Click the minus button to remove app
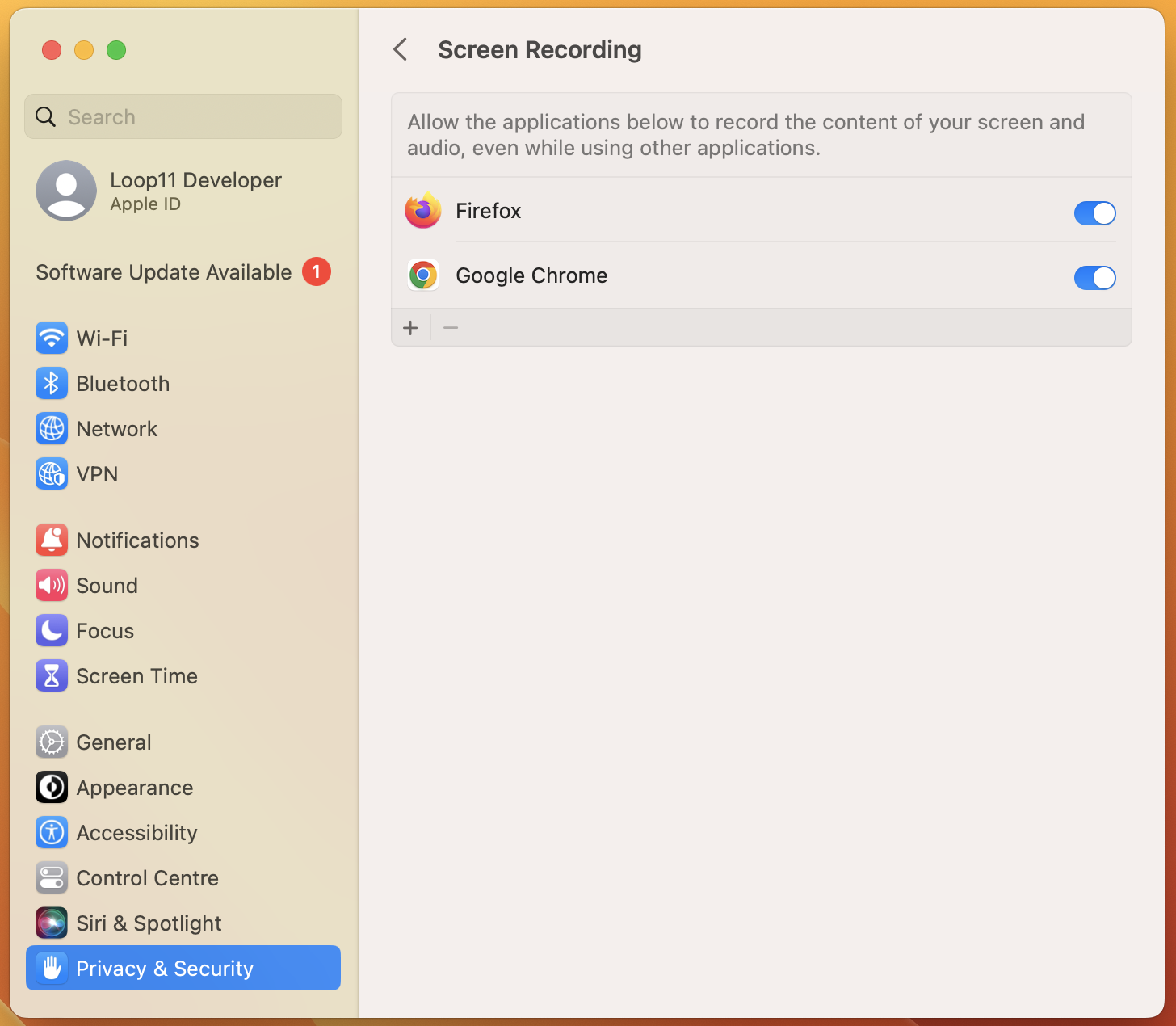This screenshot has height=1026, width=1176. point(451,328)
